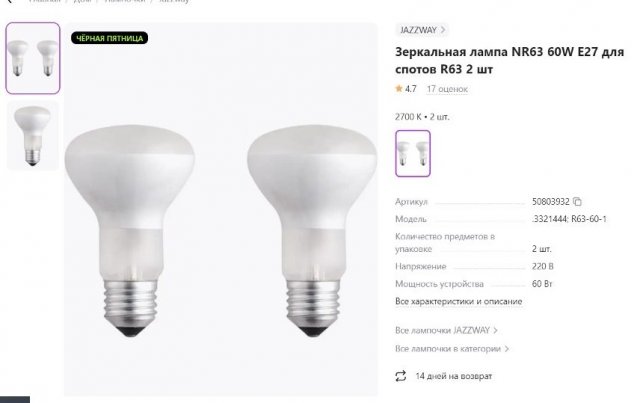Click the Black Friday badge
This screenshot has height=403, width=640.
tap(110, 38)
